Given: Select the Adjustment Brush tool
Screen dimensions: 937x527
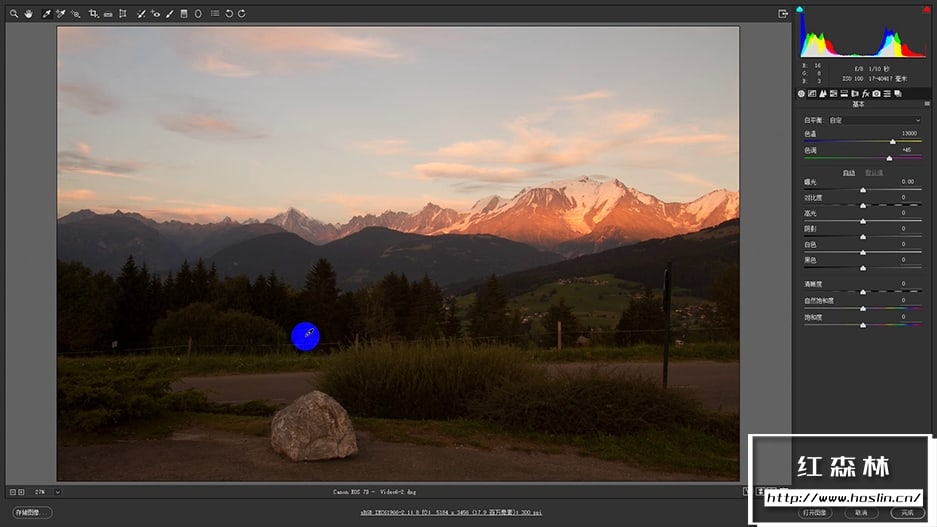Looking at the screenshot, I should [170, 14].
